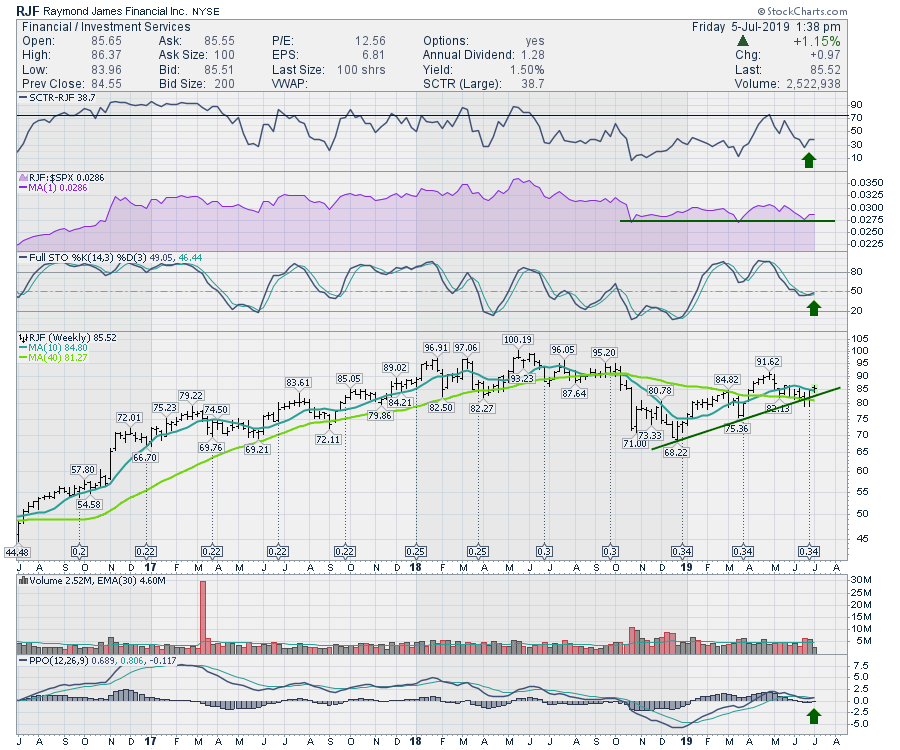Click the 44.48 starting price label
Image resolution: width=900 pixels, height=750 pixels.
pos(17,552)
